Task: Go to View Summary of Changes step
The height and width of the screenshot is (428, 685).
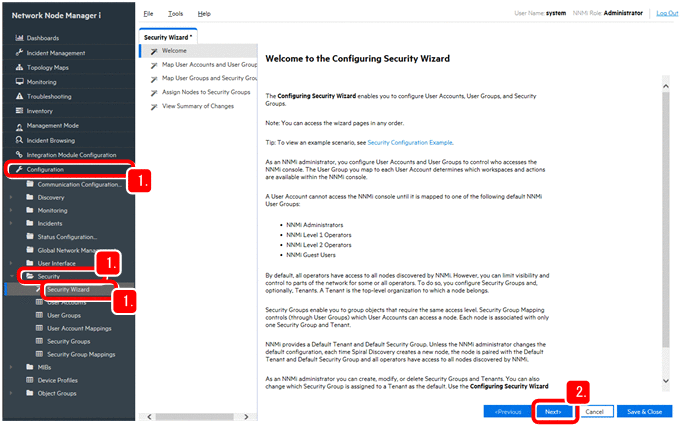Action: click(199, 106)
